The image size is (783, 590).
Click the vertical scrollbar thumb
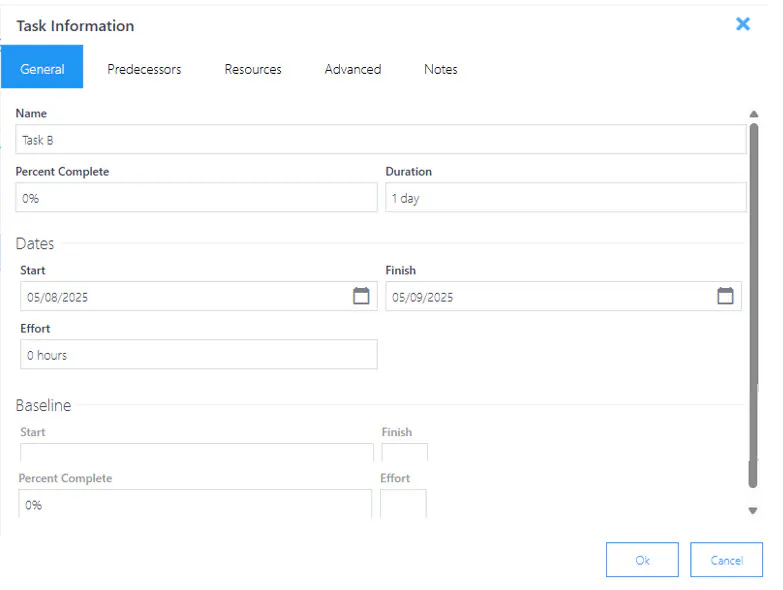click(754, 305)
